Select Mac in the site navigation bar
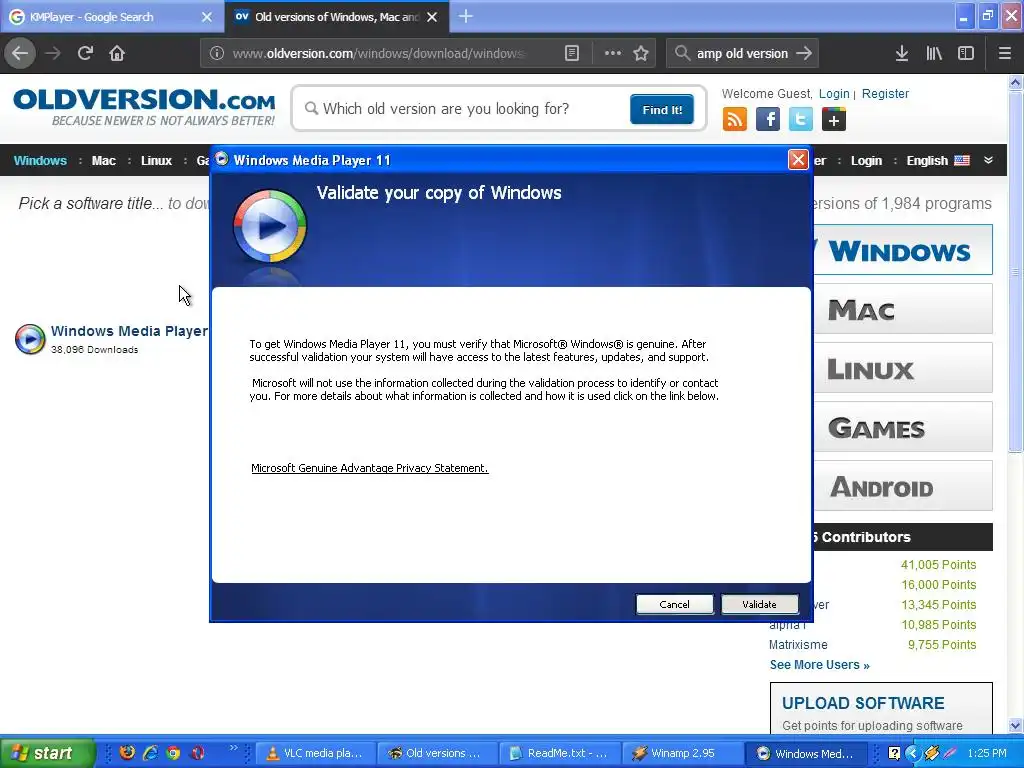Viewport: 1024px width, 768px height. (x=103, y=161)
